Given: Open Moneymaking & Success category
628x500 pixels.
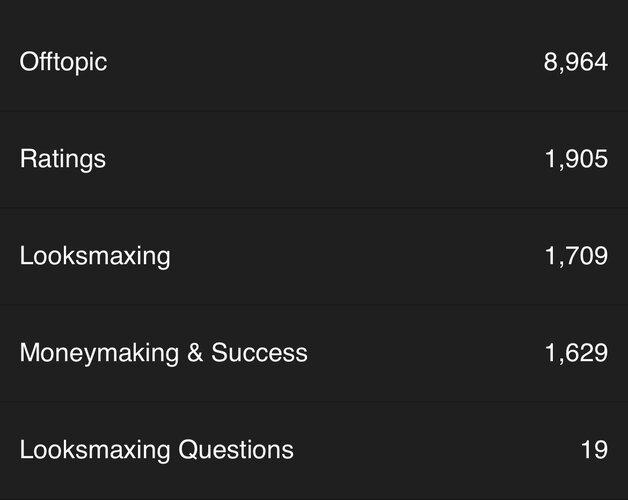Looking at the screenshot, I should pos(163,353).
